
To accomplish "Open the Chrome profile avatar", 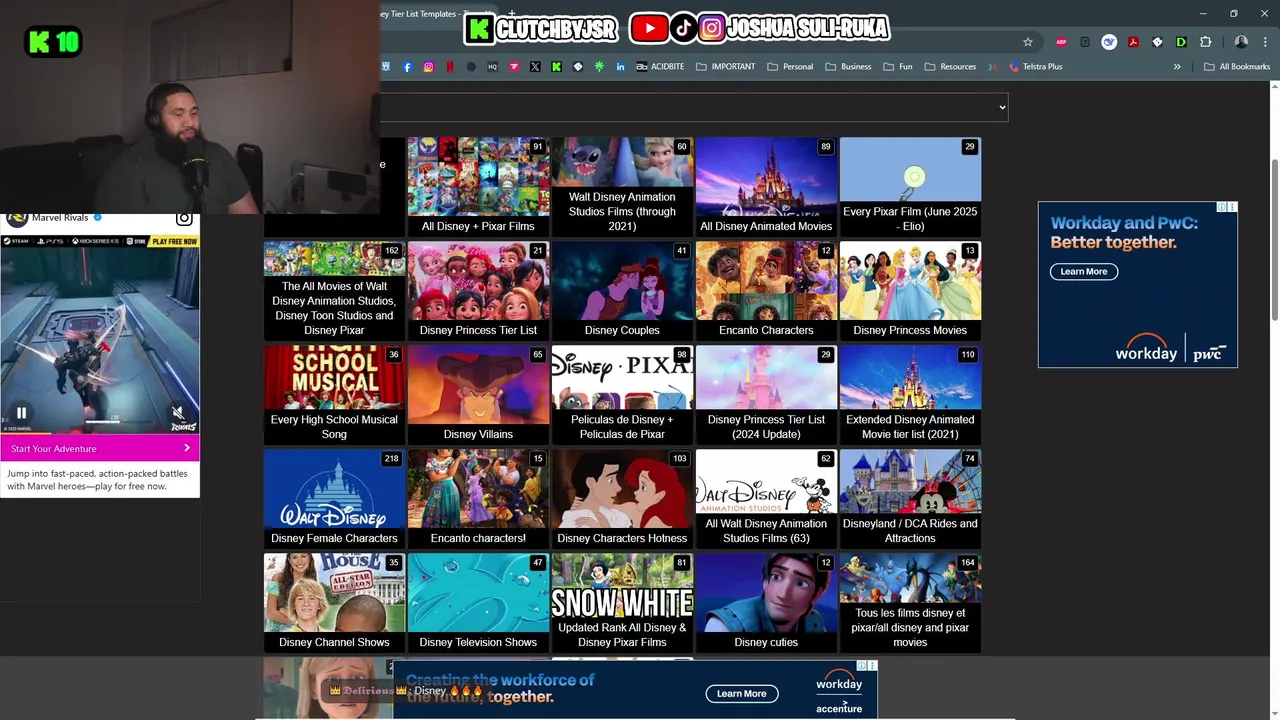I will click(1241, 42).
